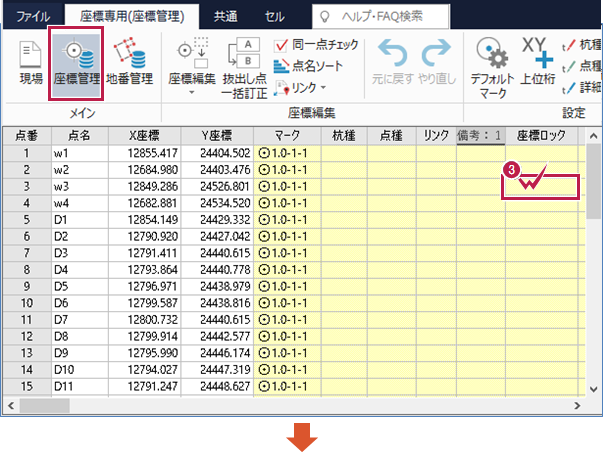Select Y coordinate 24404.502
The height and width of the screenshot is (452, 603).
coord(217,153)
